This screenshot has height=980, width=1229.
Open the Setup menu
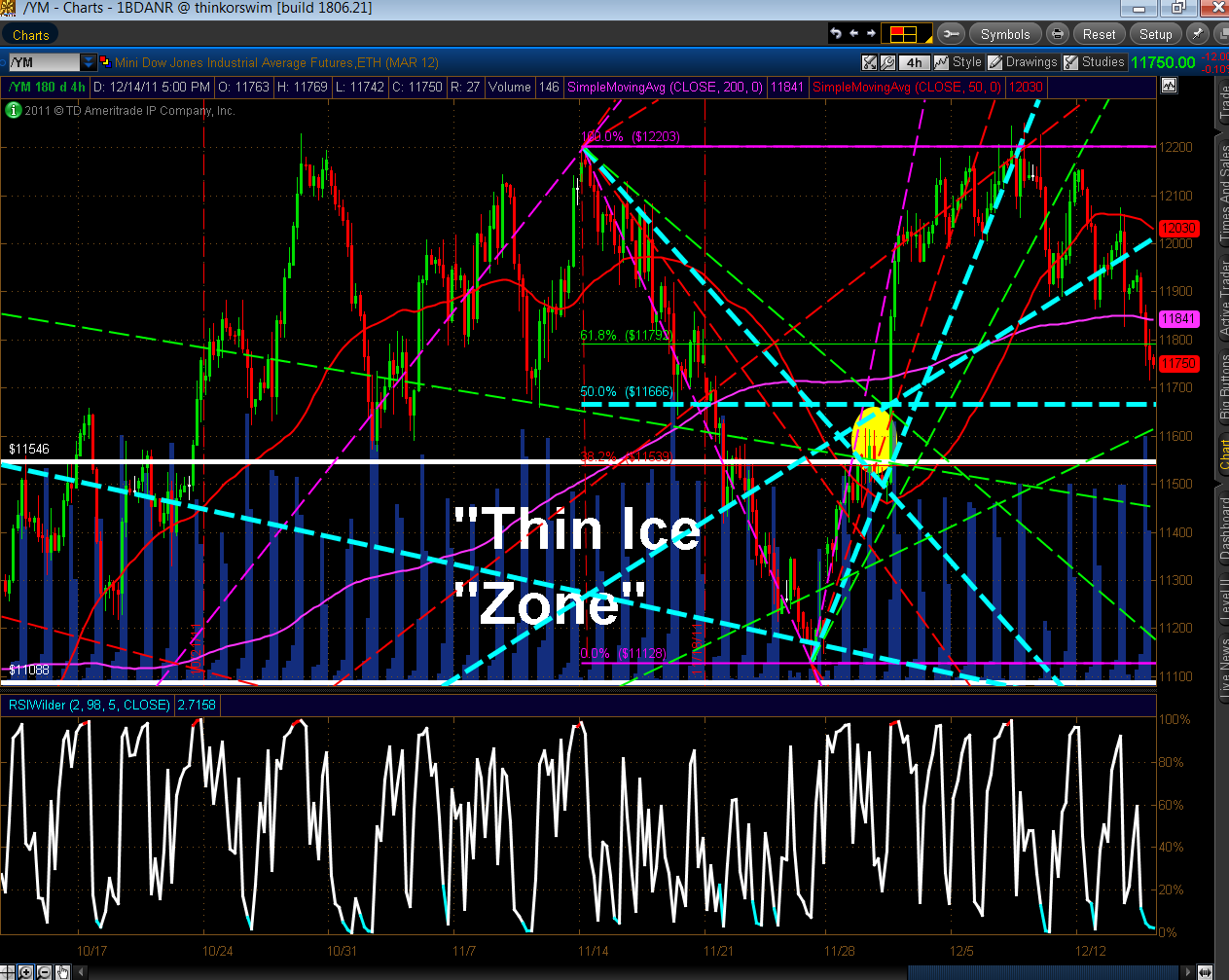[1155, 34]
